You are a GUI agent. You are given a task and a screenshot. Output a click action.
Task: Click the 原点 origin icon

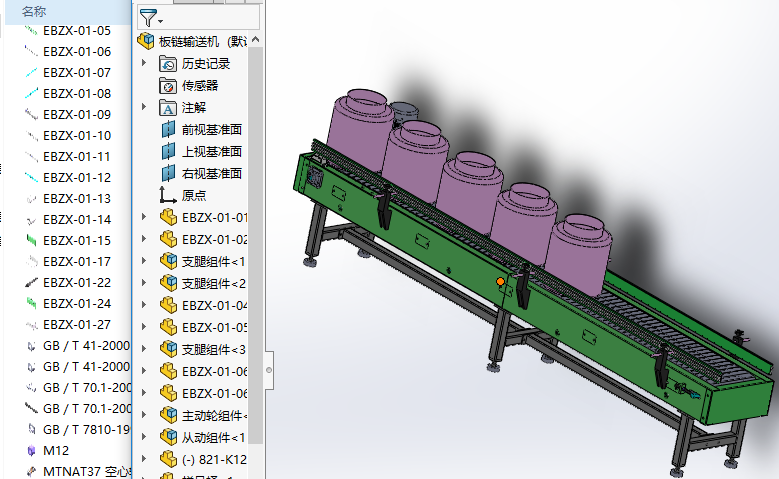click(x=167, y=195)
